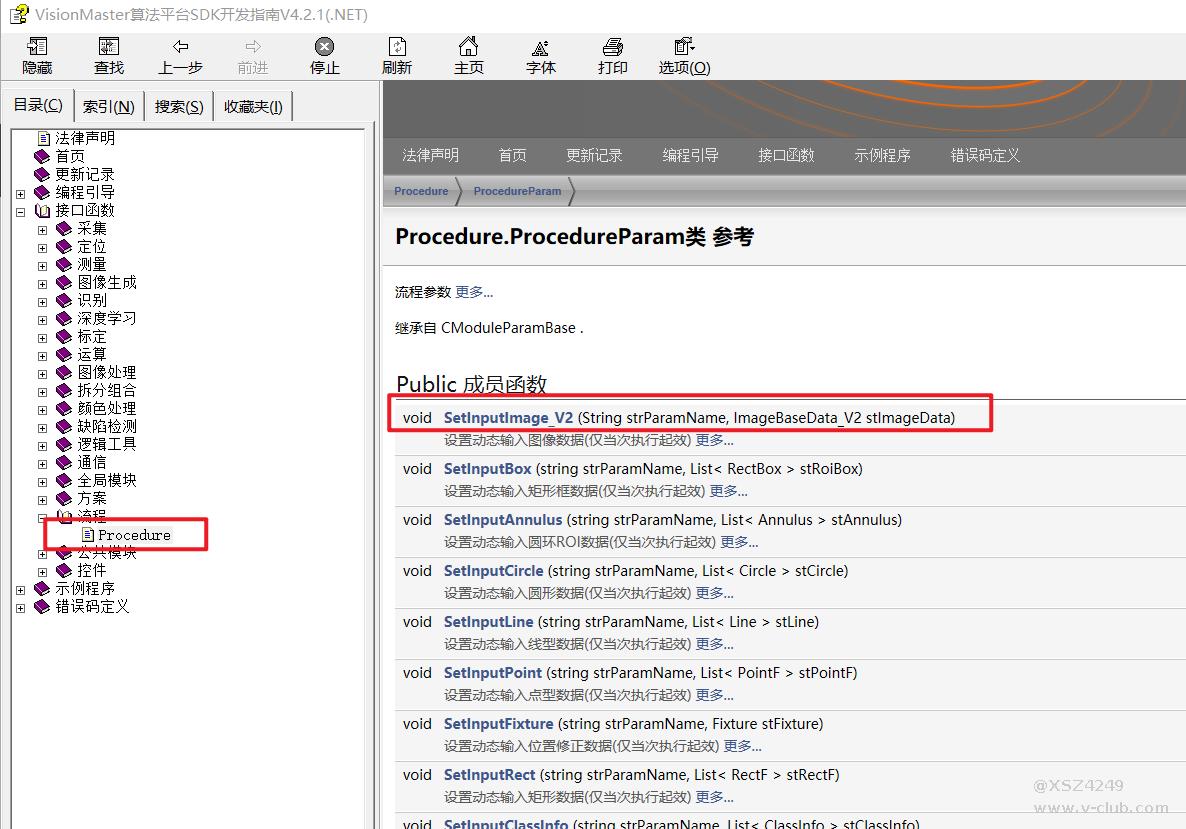Screen dimensions: 1186x829
Task: Select the 方案 tree item
Action: pos(92,498)
